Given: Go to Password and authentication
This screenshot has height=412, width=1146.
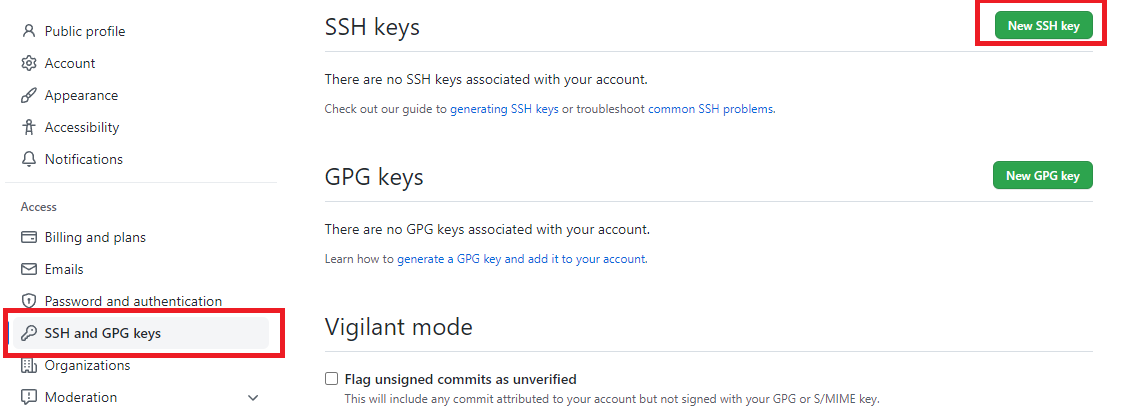Looking at the screenshot, I should click(133, 301).
